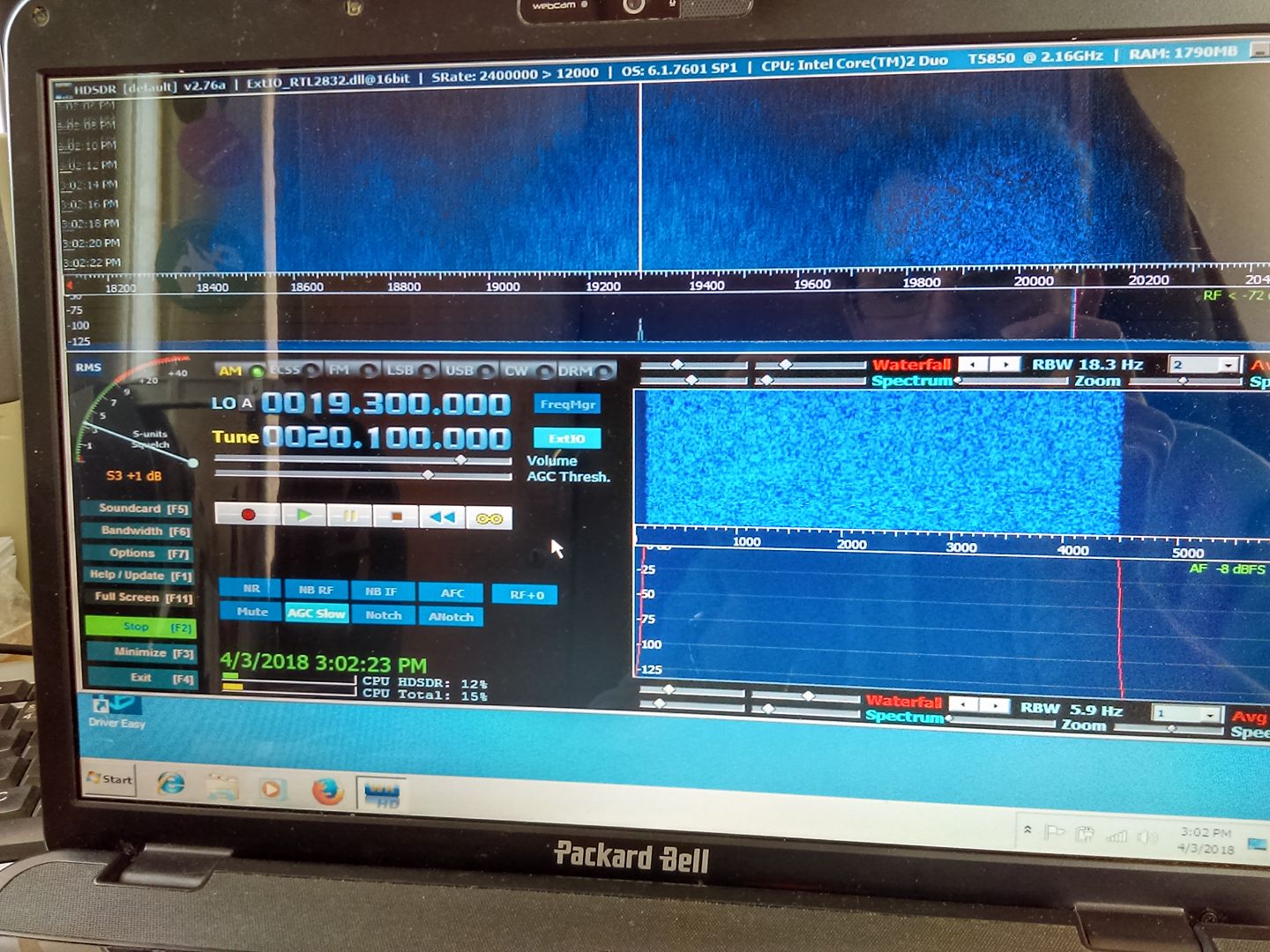Viewport: 1270px width, 952px height.
Task: Click the Volume slider handle
Action: click(x=460, y=460)
